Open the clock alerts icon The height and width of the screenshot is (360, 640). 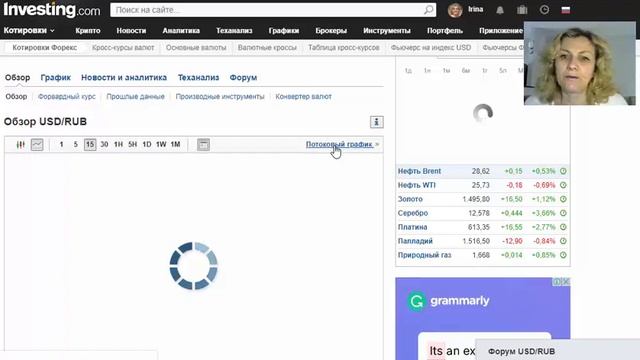tap(544, 10)
